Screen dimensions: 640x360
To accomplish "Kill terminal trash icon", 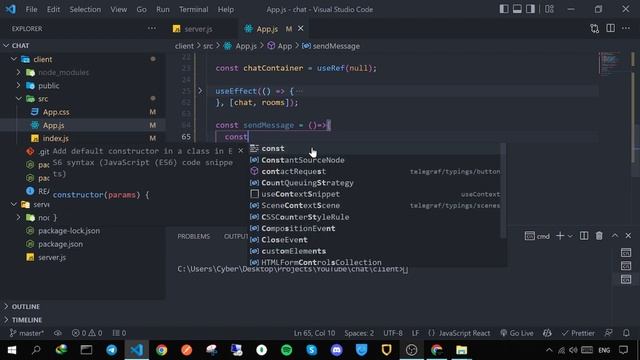I will tap(599, 236).
